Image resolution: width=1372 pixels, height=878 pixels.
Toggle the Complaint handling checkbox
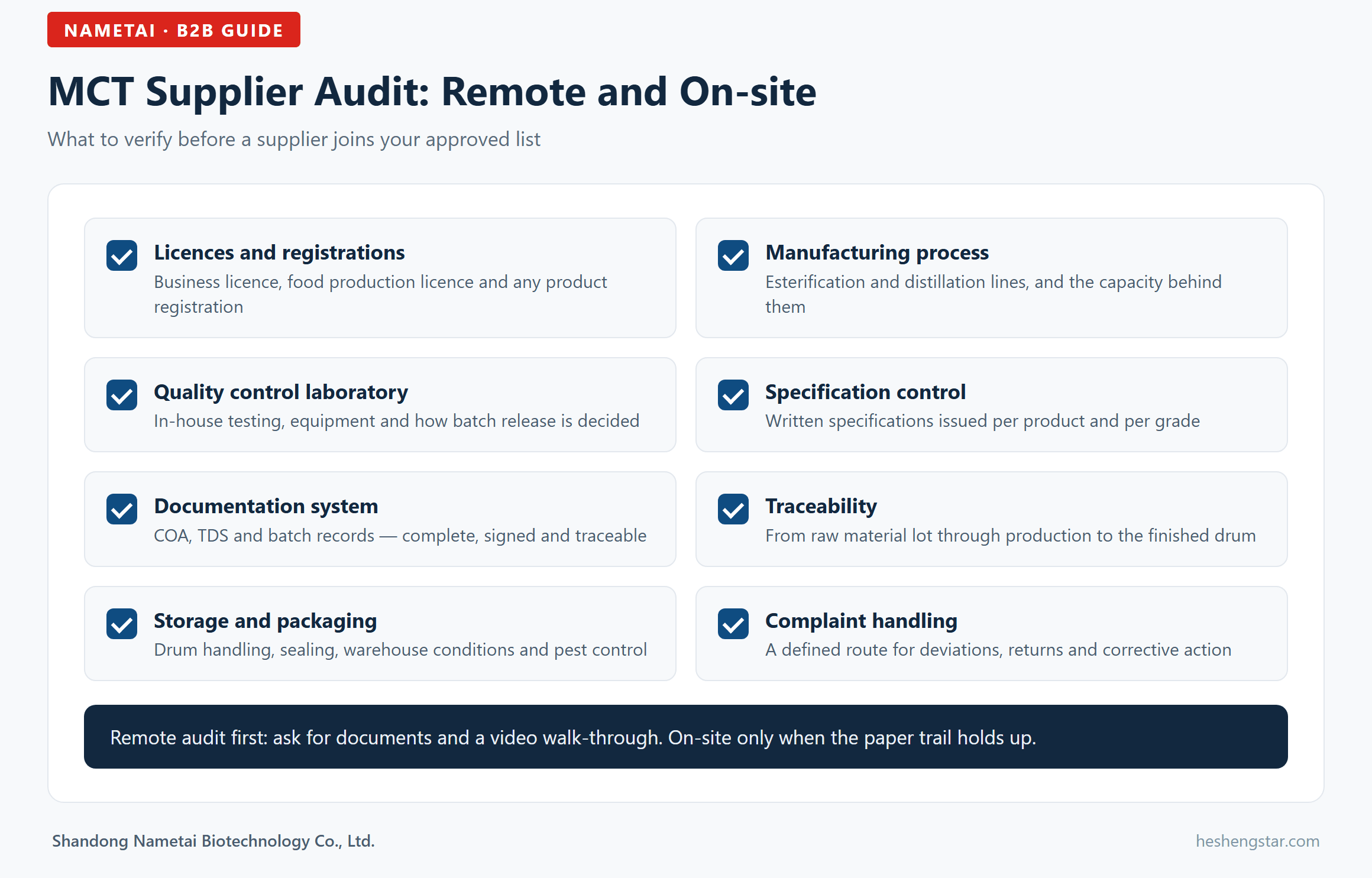click(733, 624)
